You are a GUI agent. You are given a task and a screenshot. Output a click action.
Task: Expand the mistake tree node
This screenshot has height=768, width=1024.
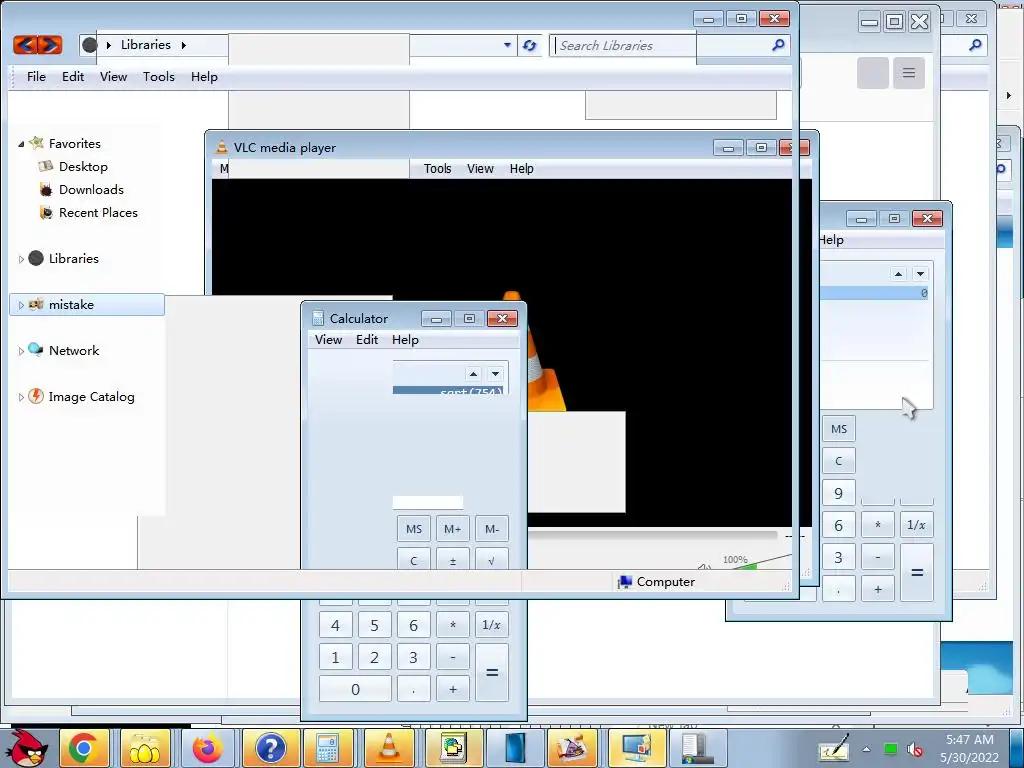(21, 305)
